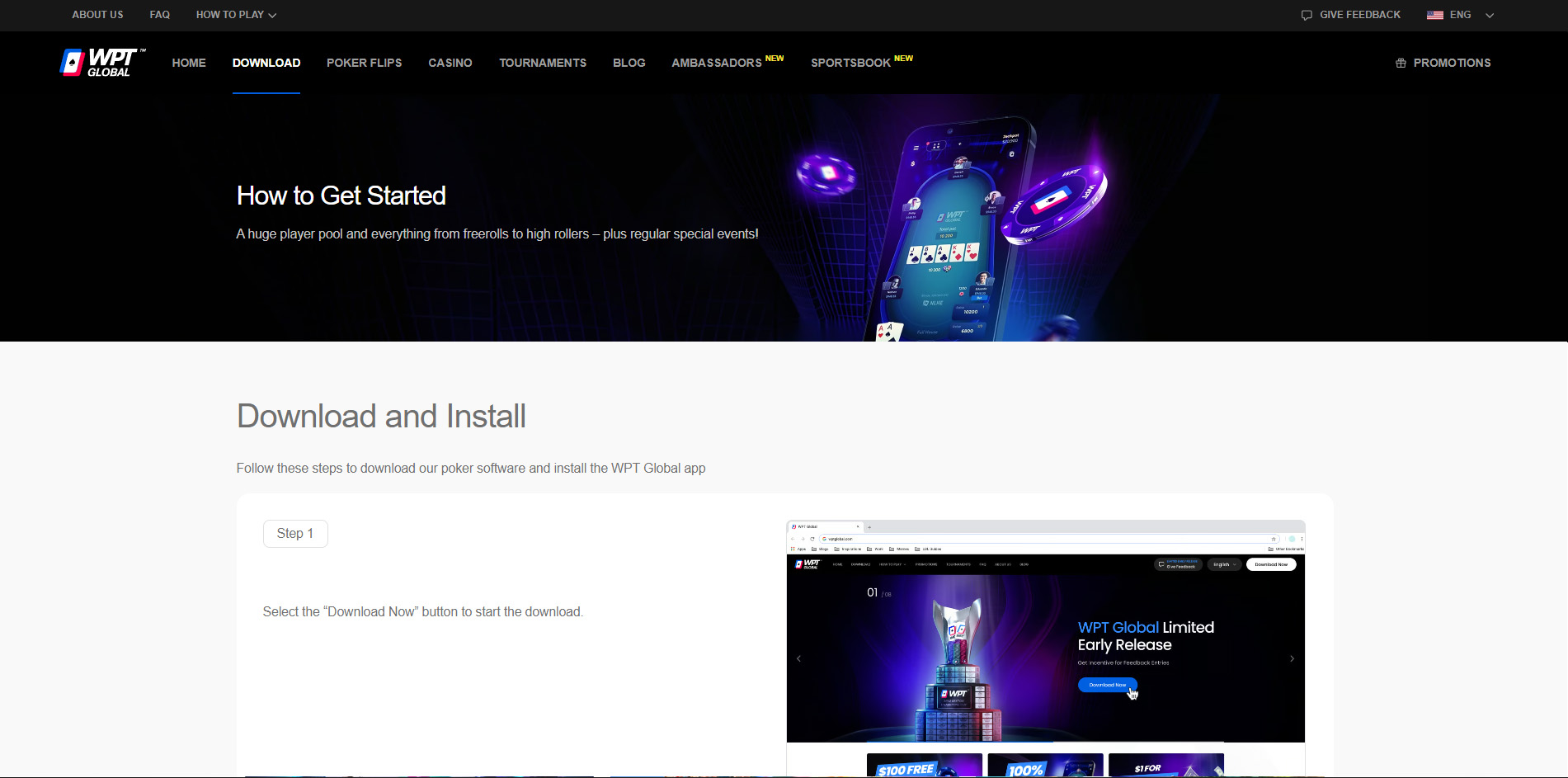The width and height of the screenshot is (1568, 778).
Task: Click the "Select the Download Now button" instruction
Action: click(x=423, y=612)
